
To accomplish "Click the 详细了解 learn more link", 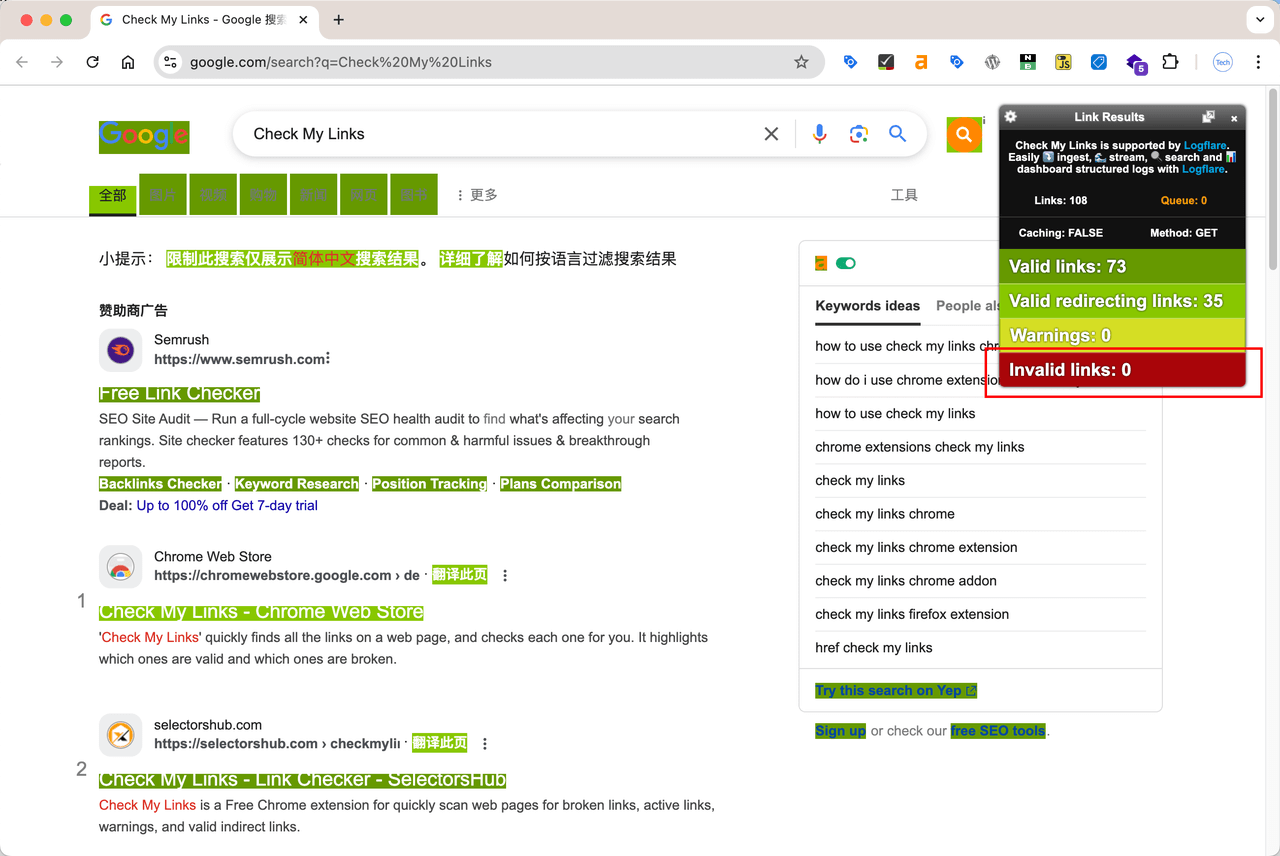I will pyautogui.click(x=471, y=259).
